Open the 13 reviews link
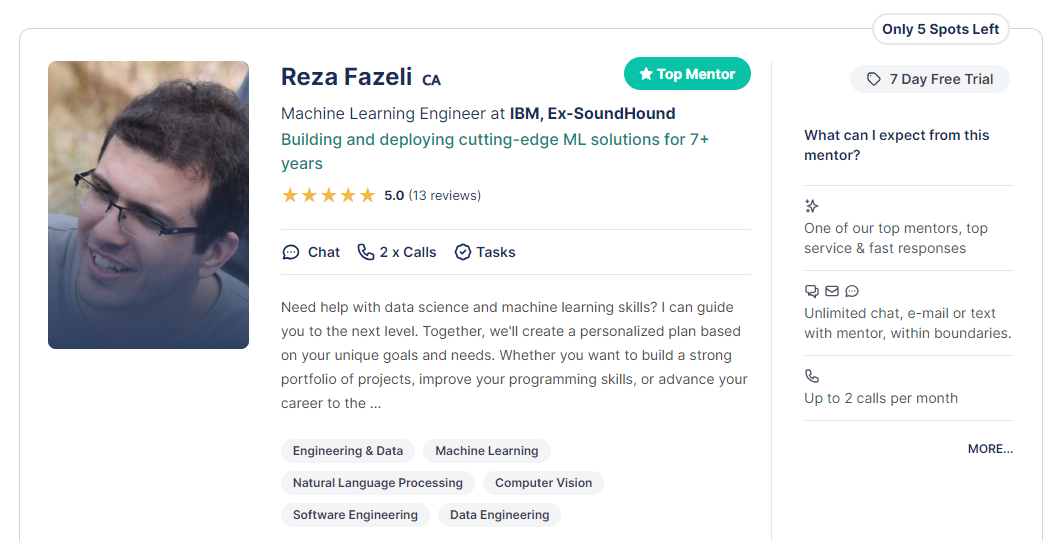 (445, 195)
